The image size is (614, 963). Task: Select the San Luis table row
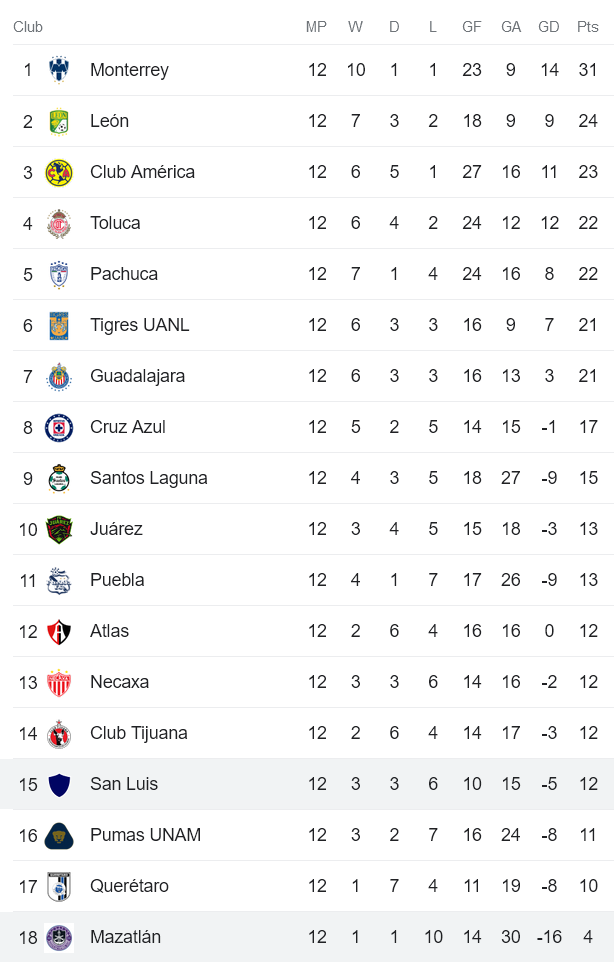point(307,784)
